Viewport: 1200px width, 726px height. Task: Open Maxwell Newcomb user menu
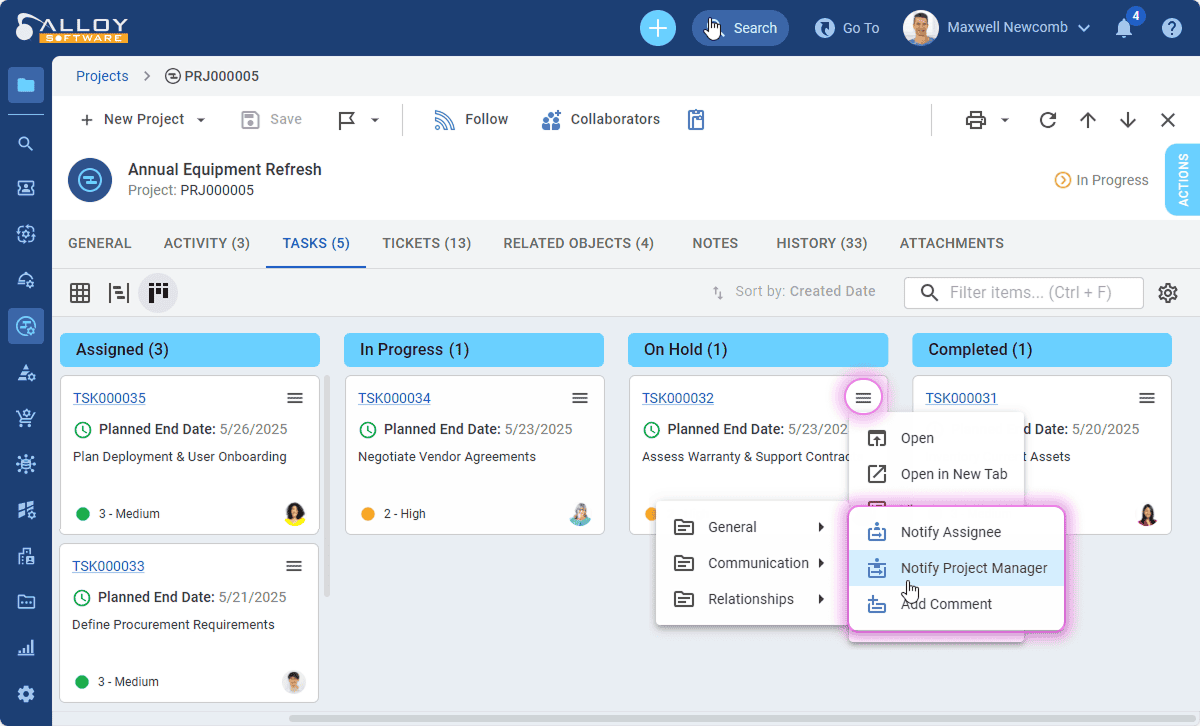click(x=996, y=28)
